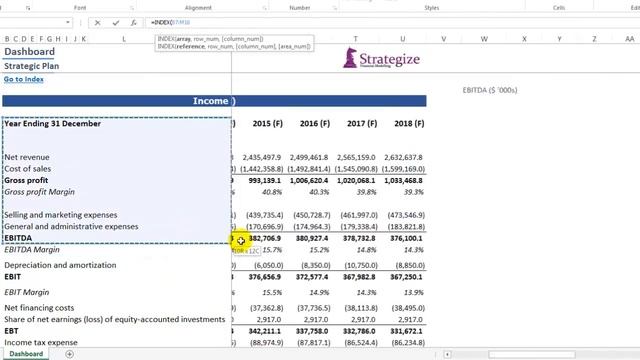Select the EBITDA Margin row label
Screen dimensions: 640x360
pos(32,250)
